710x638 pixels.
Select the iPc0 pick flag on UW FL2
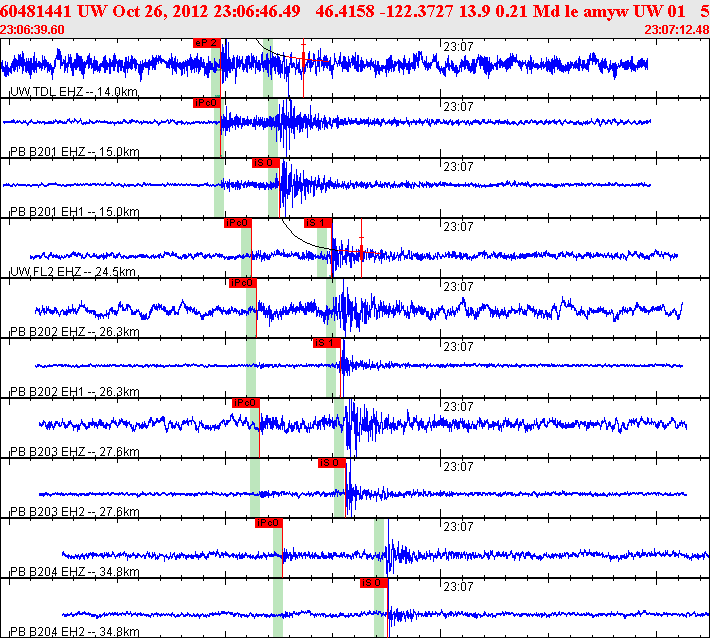pos(238,223)
